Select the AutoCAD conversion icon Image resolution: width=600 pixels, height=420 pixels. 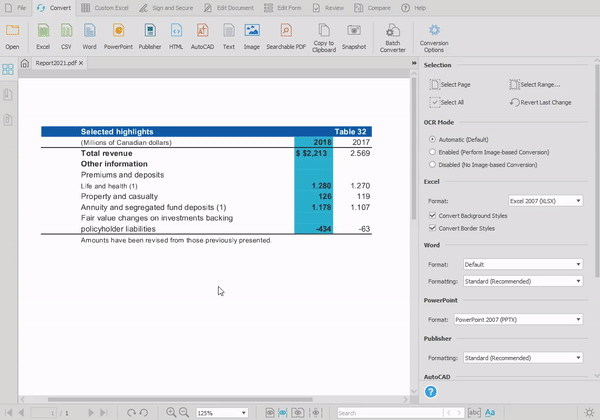tap(203, 35)
